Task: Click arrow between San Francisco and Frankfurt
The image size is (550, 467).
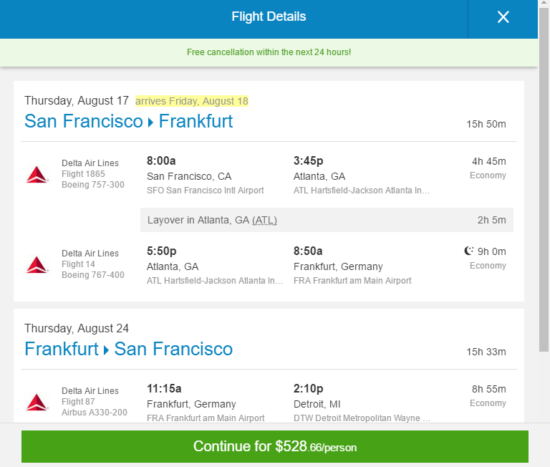Action: (150, 122)
